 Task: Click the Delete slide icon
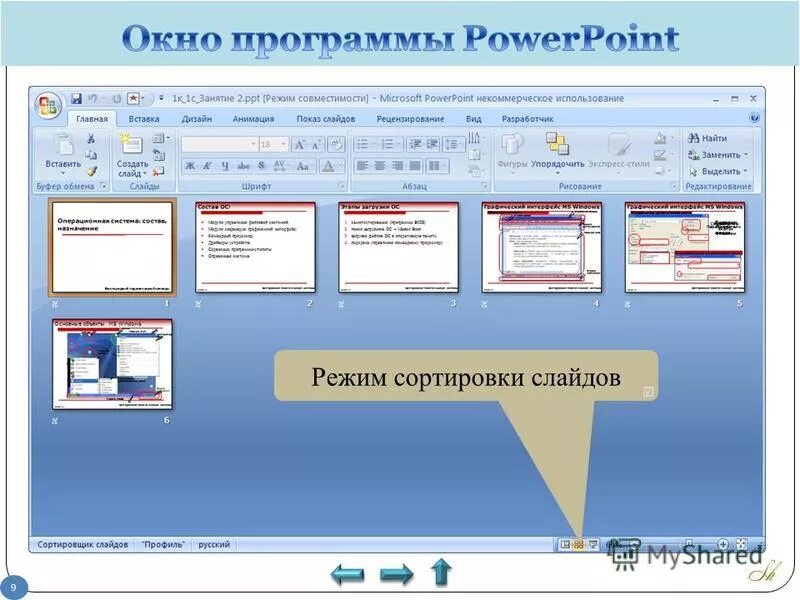tap(159, 171)
